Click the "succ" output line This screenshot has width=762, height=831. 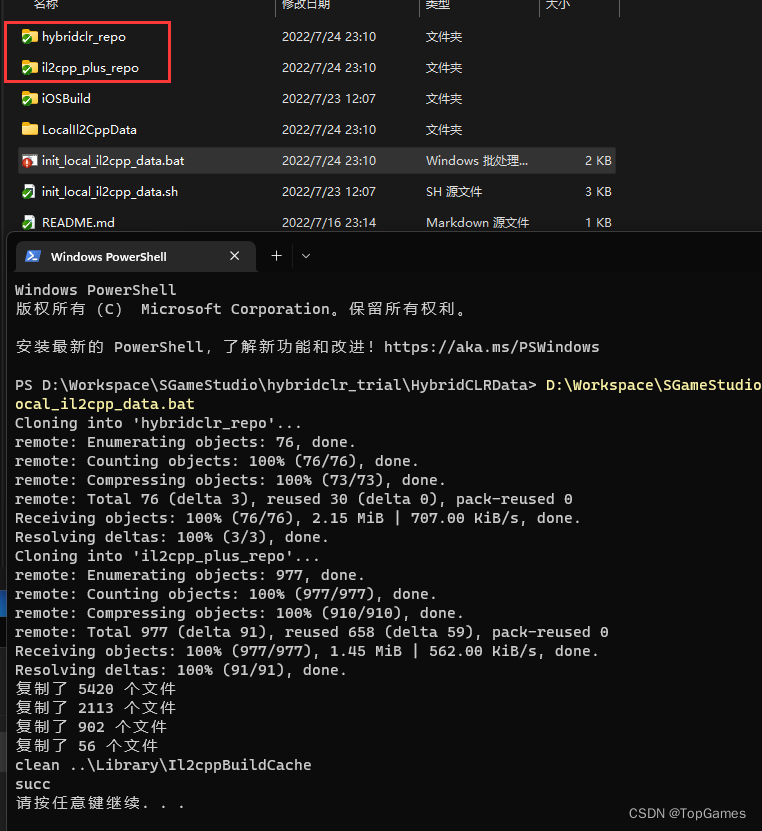(33, 784)
